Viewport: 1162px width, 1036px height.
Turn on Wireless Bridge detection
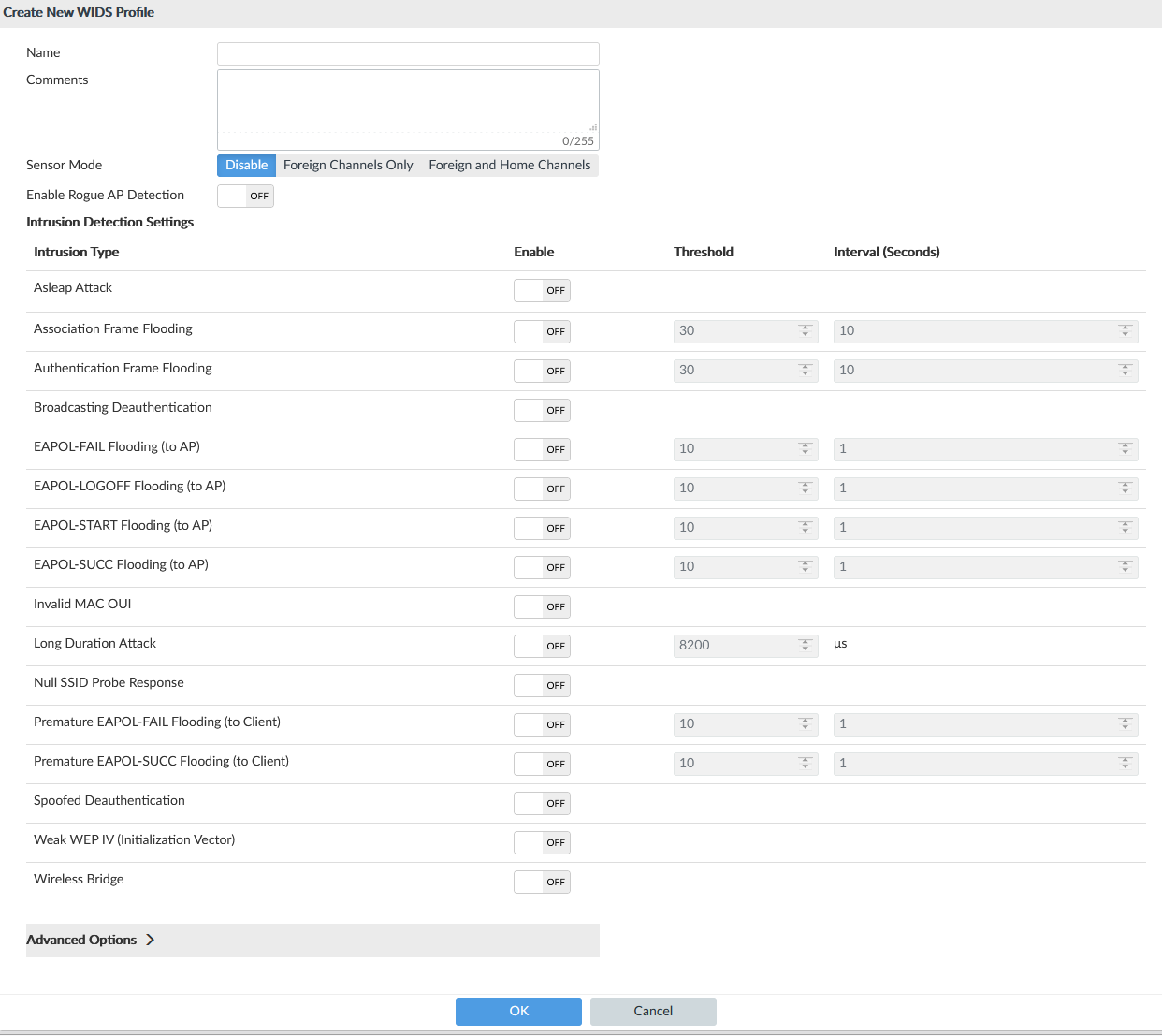(x=542, y=882)
